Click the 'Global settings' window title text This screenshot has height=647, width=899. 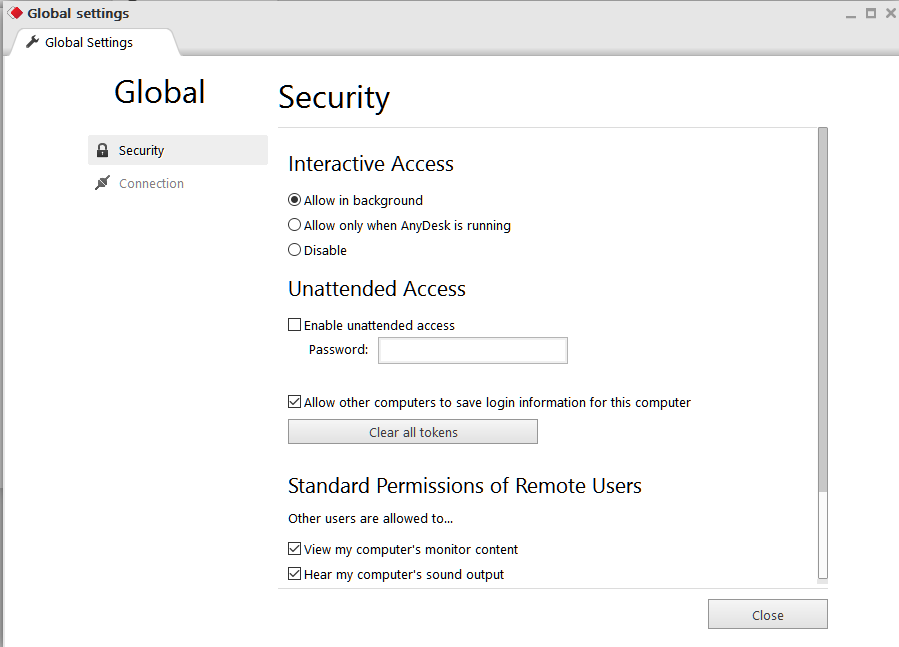pyautogui.click(x=79, y=13)
